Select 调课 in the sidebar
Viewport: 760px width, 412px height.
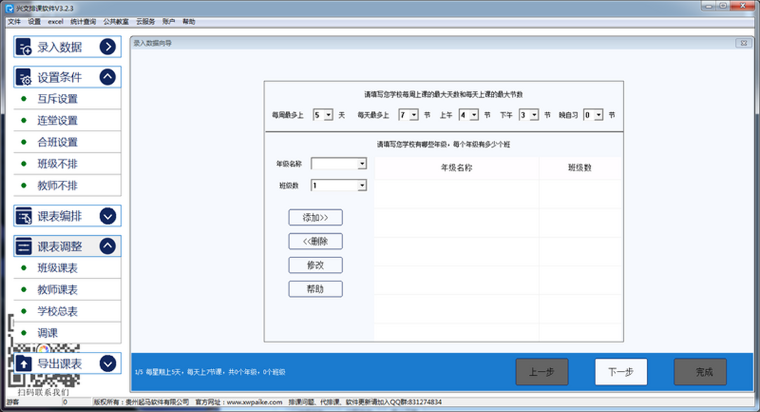(67, 333)
